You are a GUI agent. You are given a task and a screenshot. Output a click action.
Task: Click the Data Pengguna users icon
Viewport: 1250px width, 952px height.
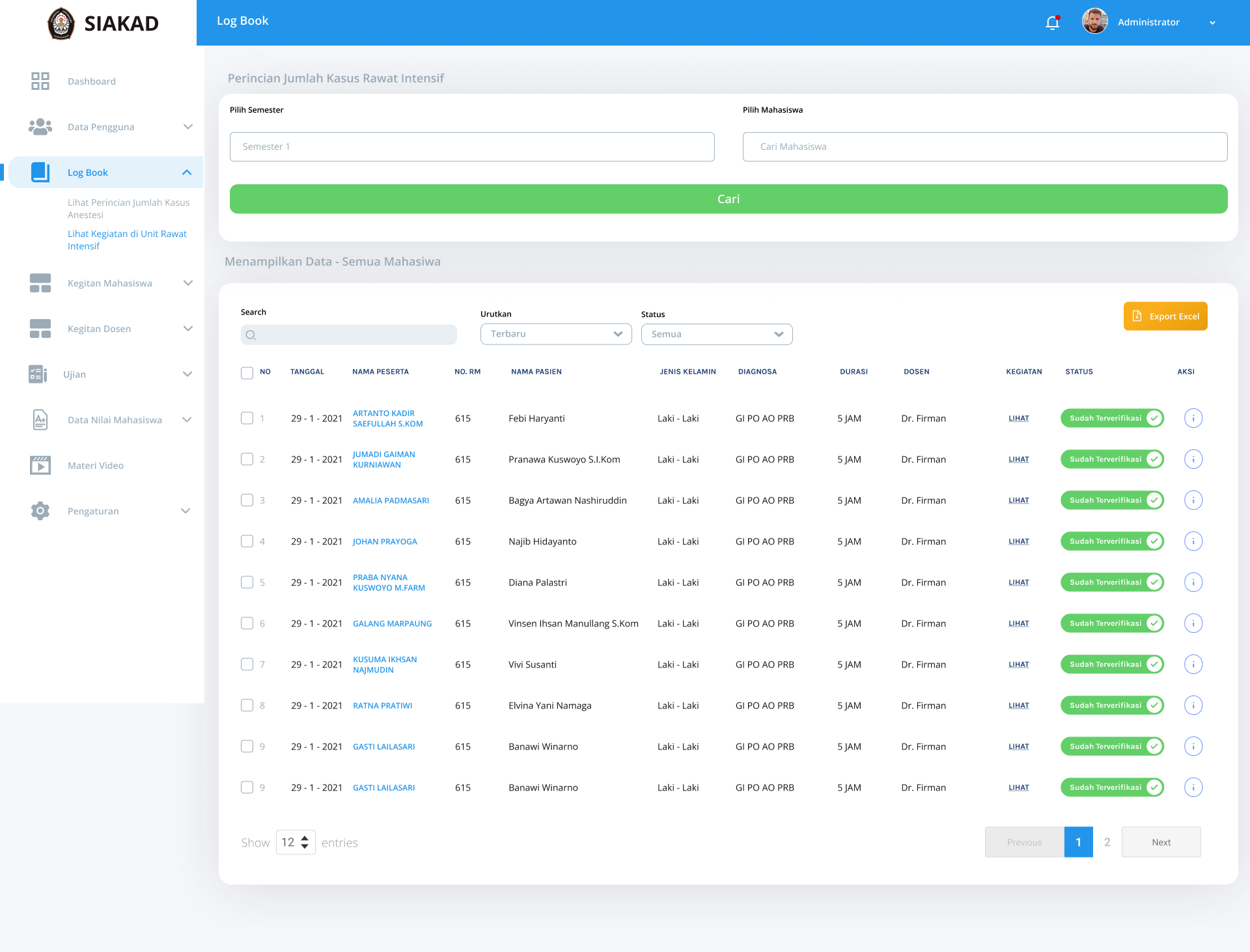click(40, 127)
